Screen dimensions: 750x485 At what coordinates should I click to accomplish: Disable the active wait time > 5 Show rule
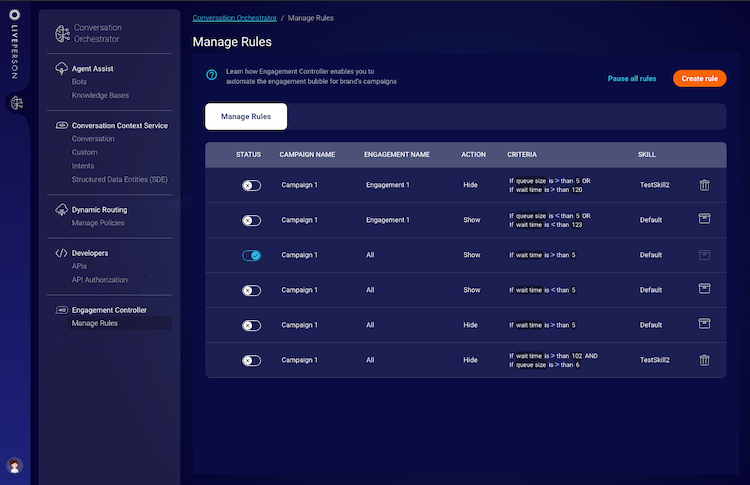tap(251, 255)
